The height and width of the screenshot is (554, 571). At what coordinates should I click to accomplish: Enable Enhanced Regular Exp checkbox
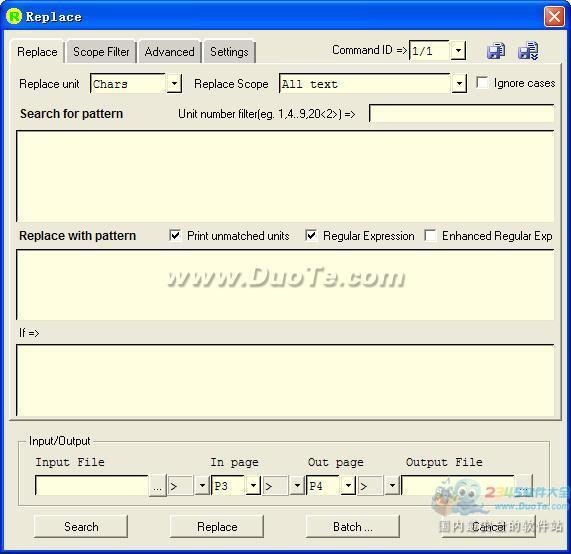430,235
